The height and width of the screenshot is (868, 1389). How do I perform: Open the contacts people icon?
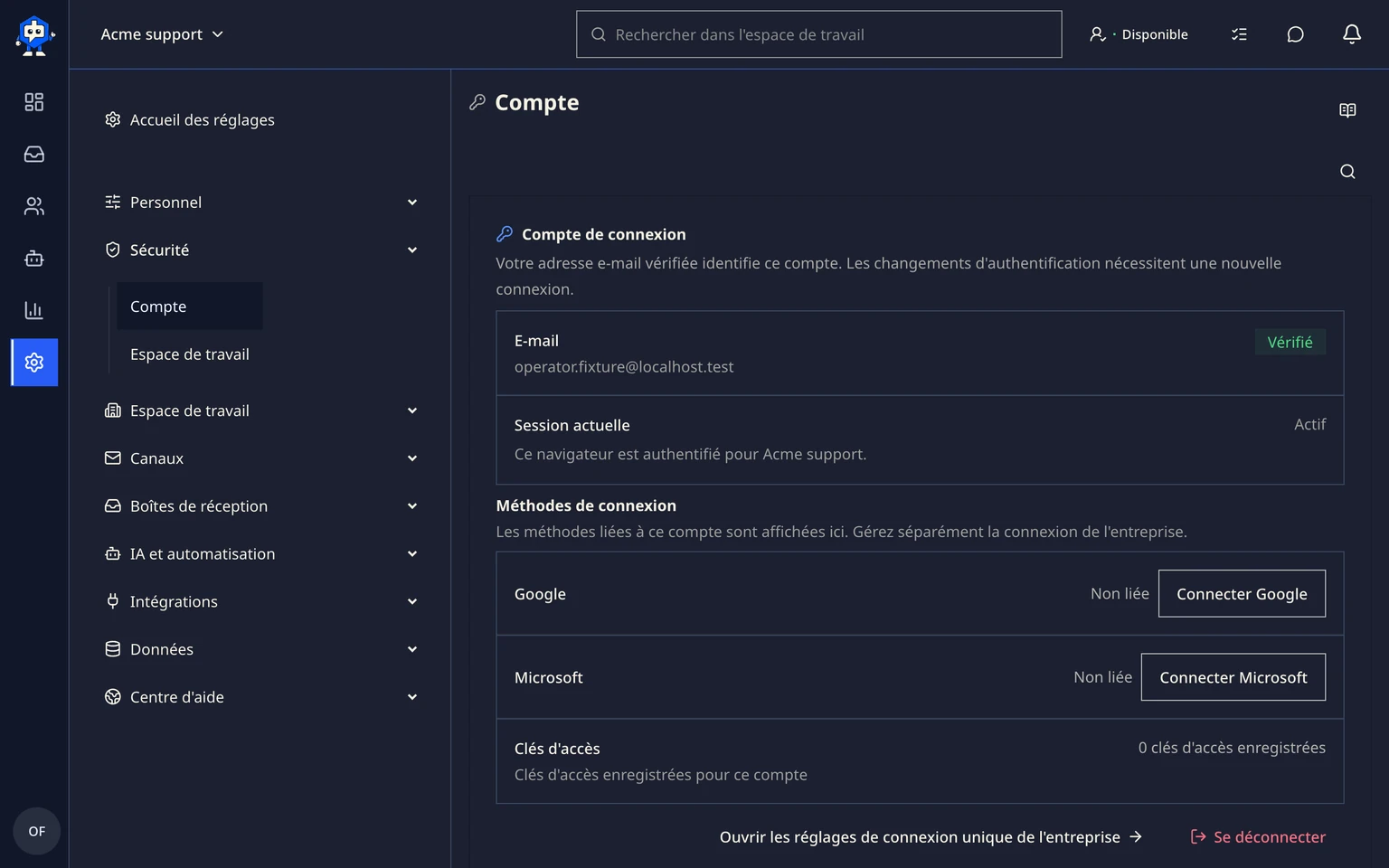(34, 206)
